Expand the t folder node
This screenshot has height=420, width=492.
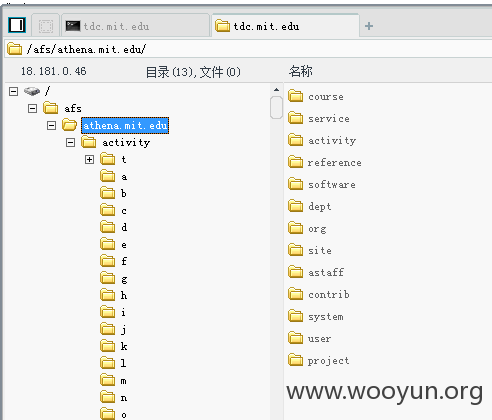click(89, 160)
